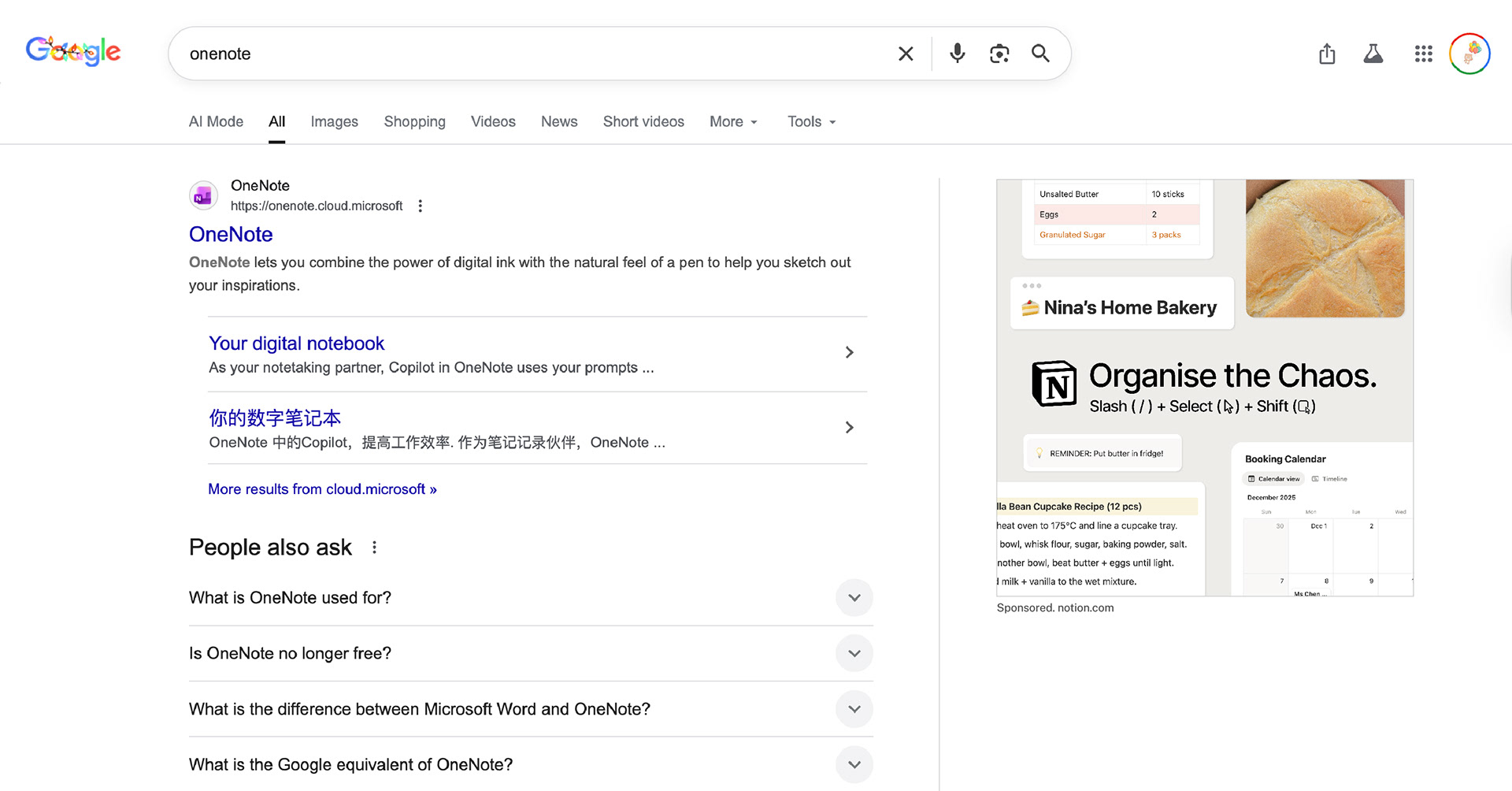
Task: Open the Google account profile avatar
Action: 1469,54
